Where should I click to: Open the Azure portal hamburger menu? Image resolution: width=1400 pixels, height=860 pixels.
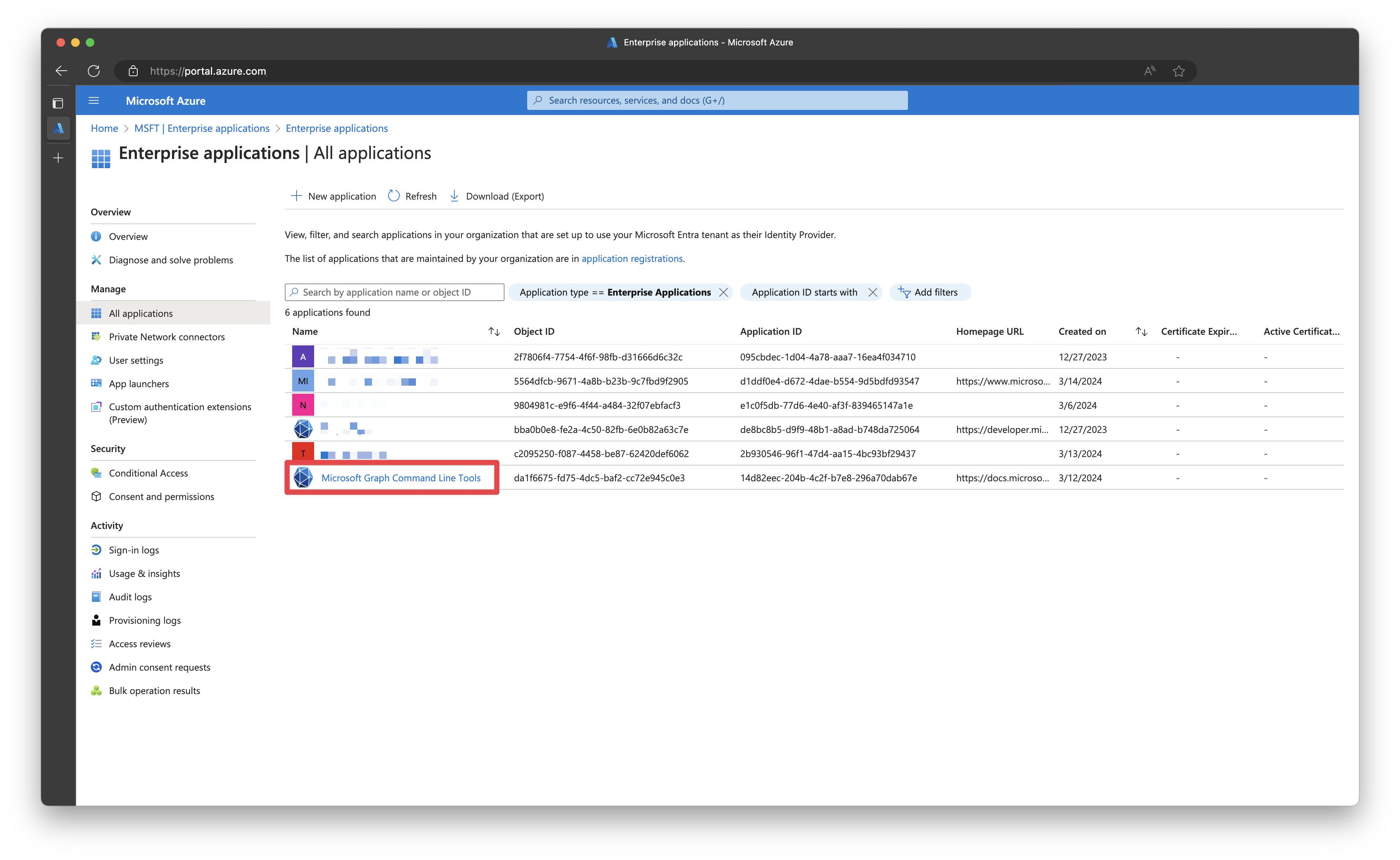tap(94, 101)
